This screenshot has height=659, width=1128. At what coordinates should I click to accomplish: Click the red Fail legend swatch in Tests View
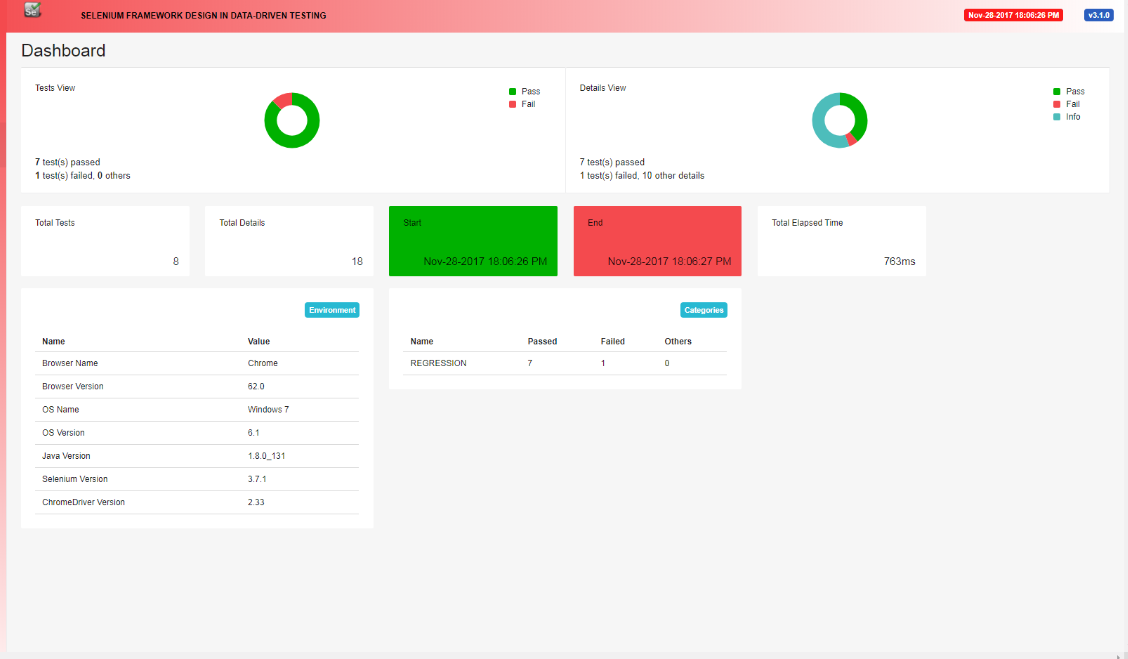(x=512, y=104)
